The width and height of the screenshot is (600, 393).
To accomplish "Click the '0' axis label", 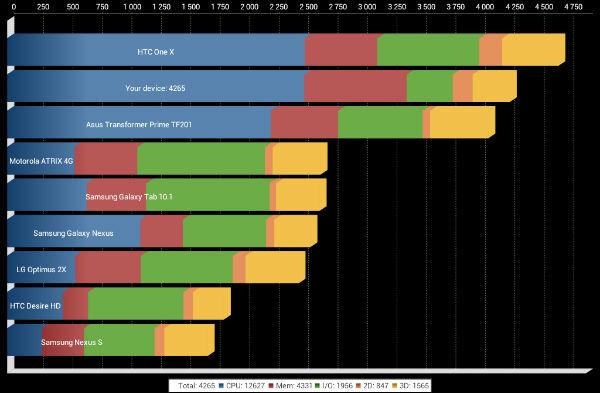I will 14,7.
